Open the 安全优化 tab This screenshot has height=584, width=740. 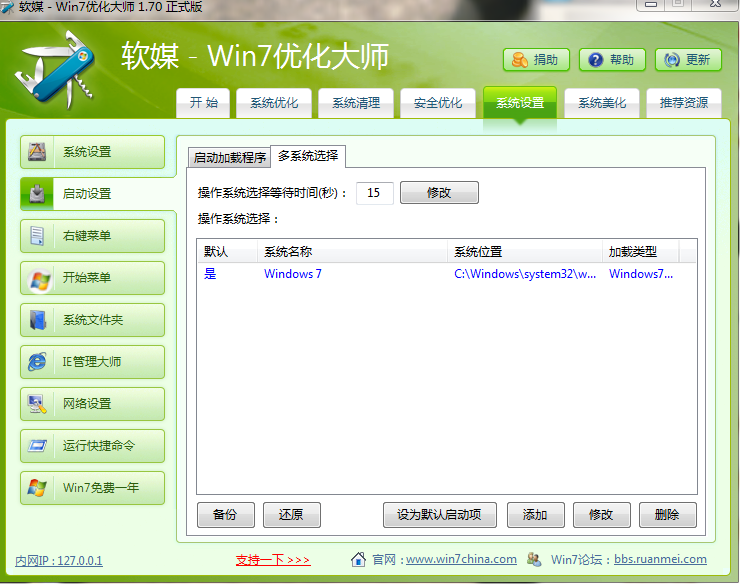[438, 102]
